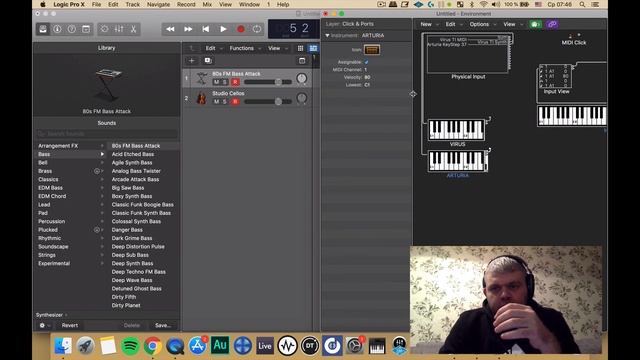Open the Mix menu
Viewport: 640px width, 360px height.
pyautogui.click(x=207, y=4)
